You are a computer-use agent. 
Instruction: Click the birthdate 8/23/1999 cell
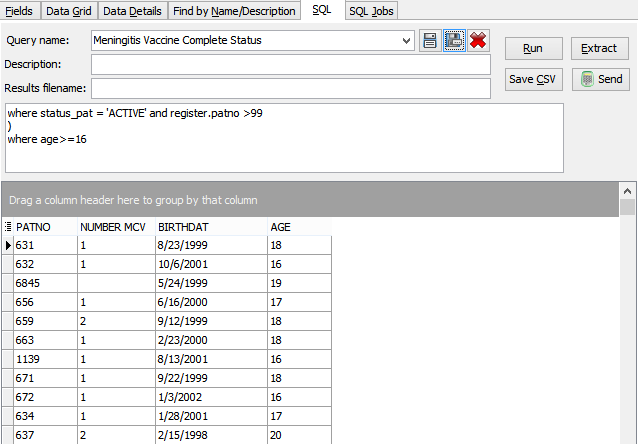pos(211,245)
